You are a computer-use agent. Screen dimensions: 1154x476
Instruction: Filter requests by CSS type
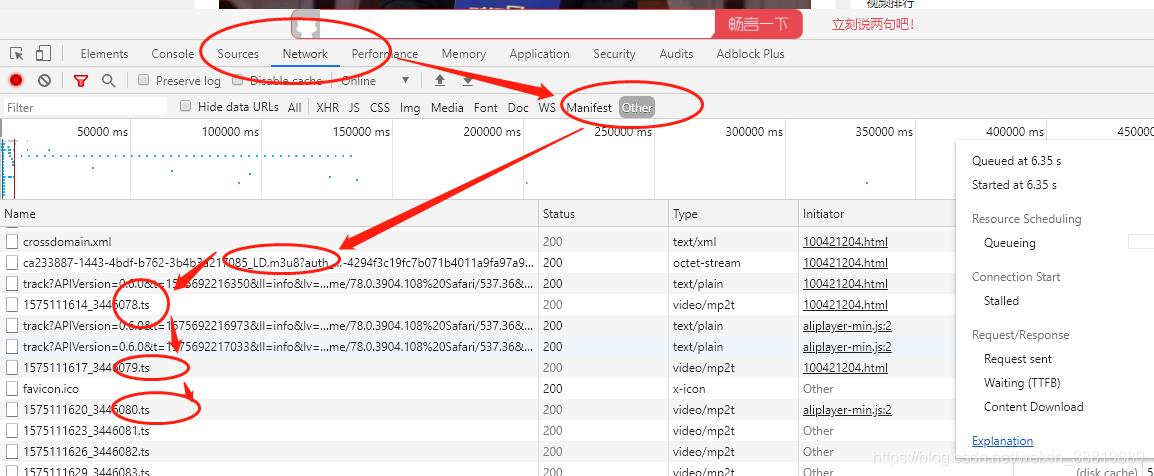380,107
